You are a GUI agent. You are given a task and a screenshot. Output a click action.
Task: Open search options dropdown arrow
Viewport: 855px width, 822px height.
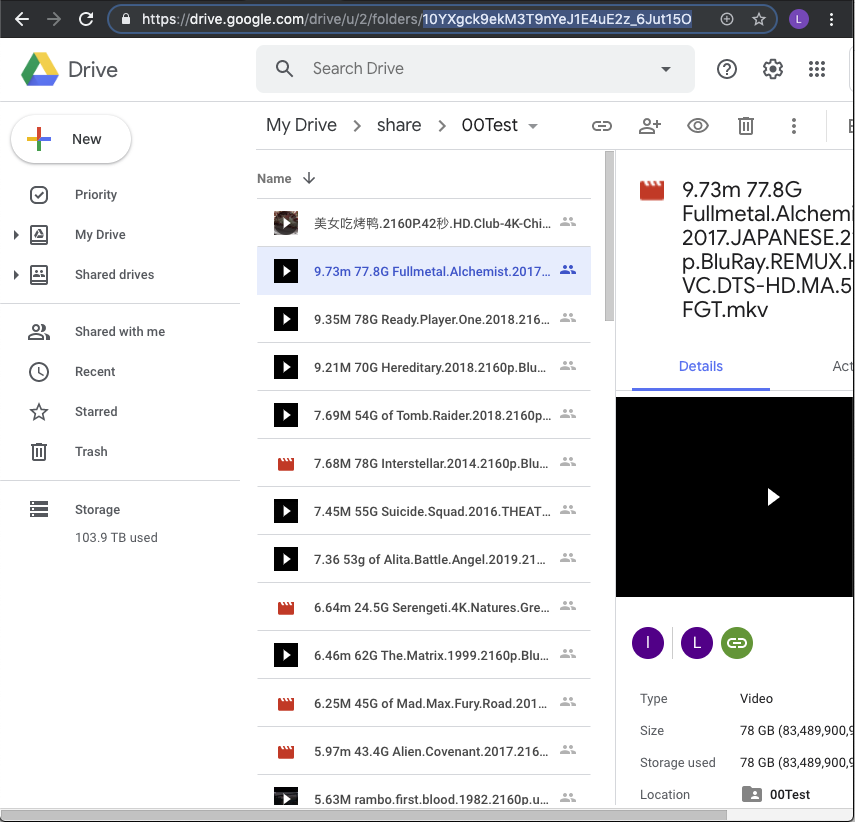point(666,69)
